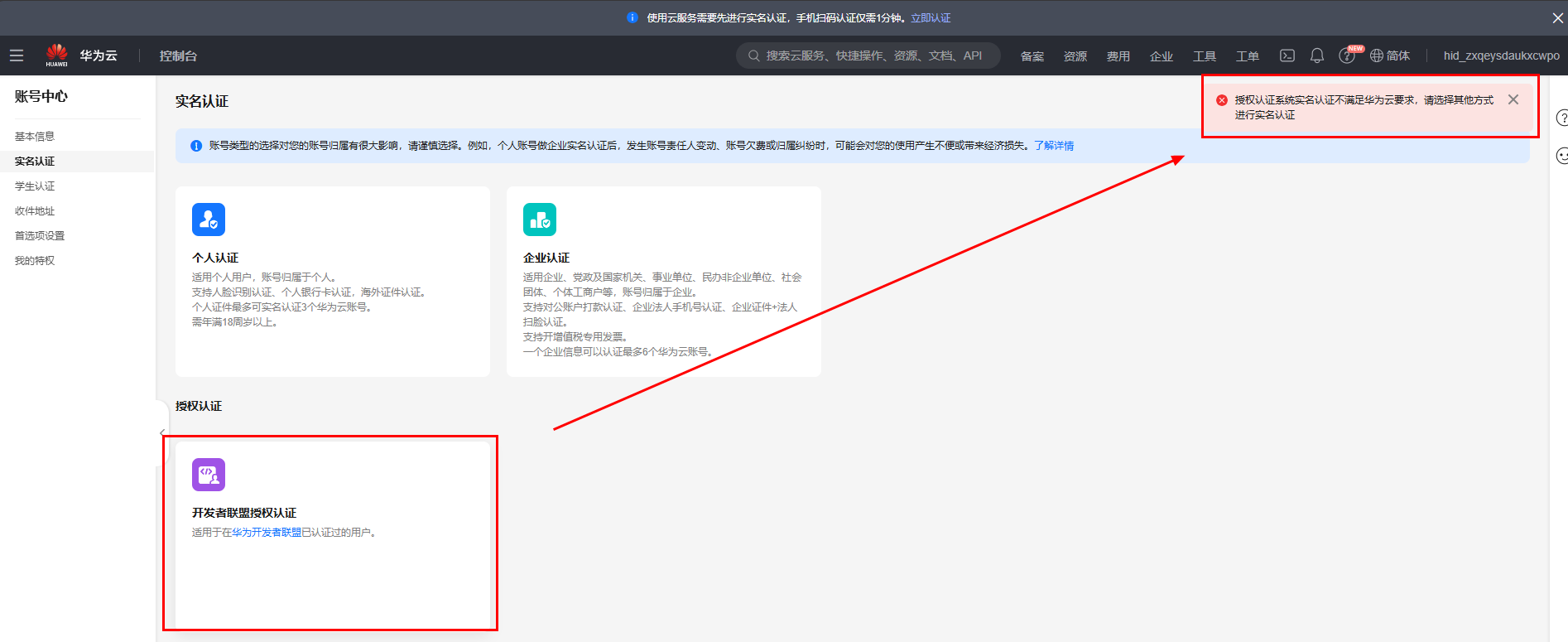
Task: Go to 控制台 console
Action: point(178,56)
